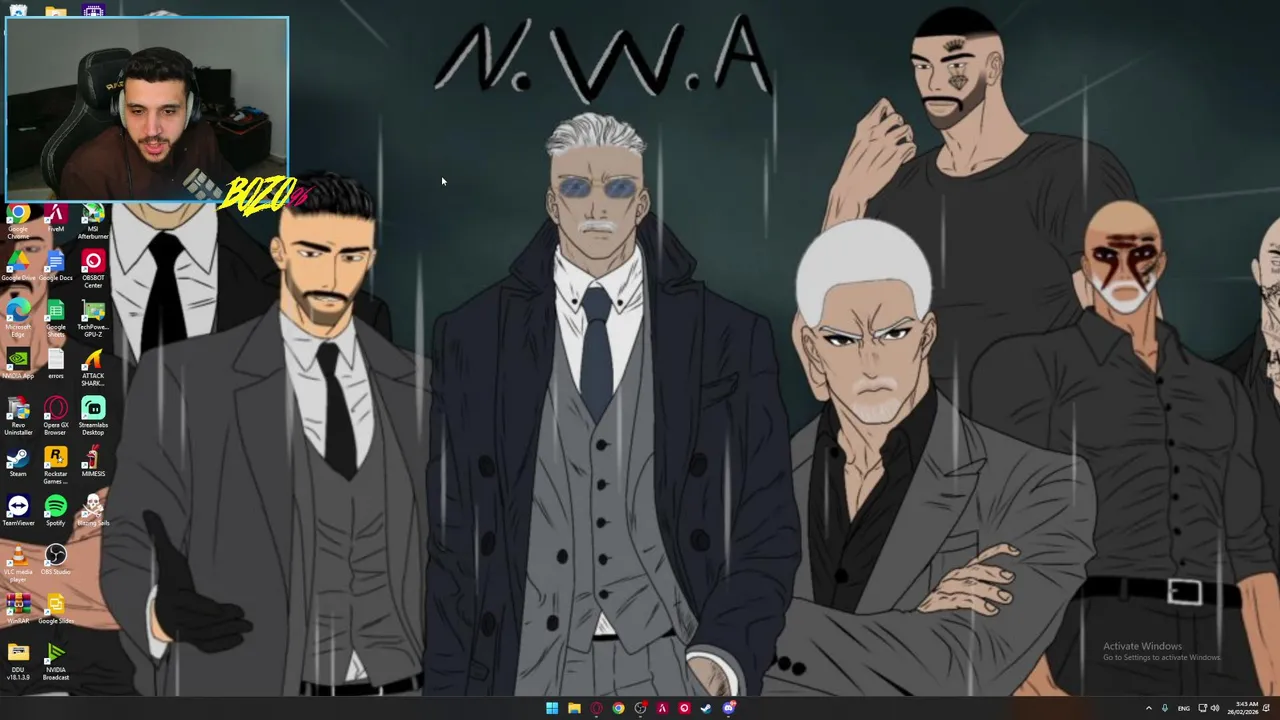Open the Steam desktop shortcut
The image size is (1280, 720).
point(18,461)
